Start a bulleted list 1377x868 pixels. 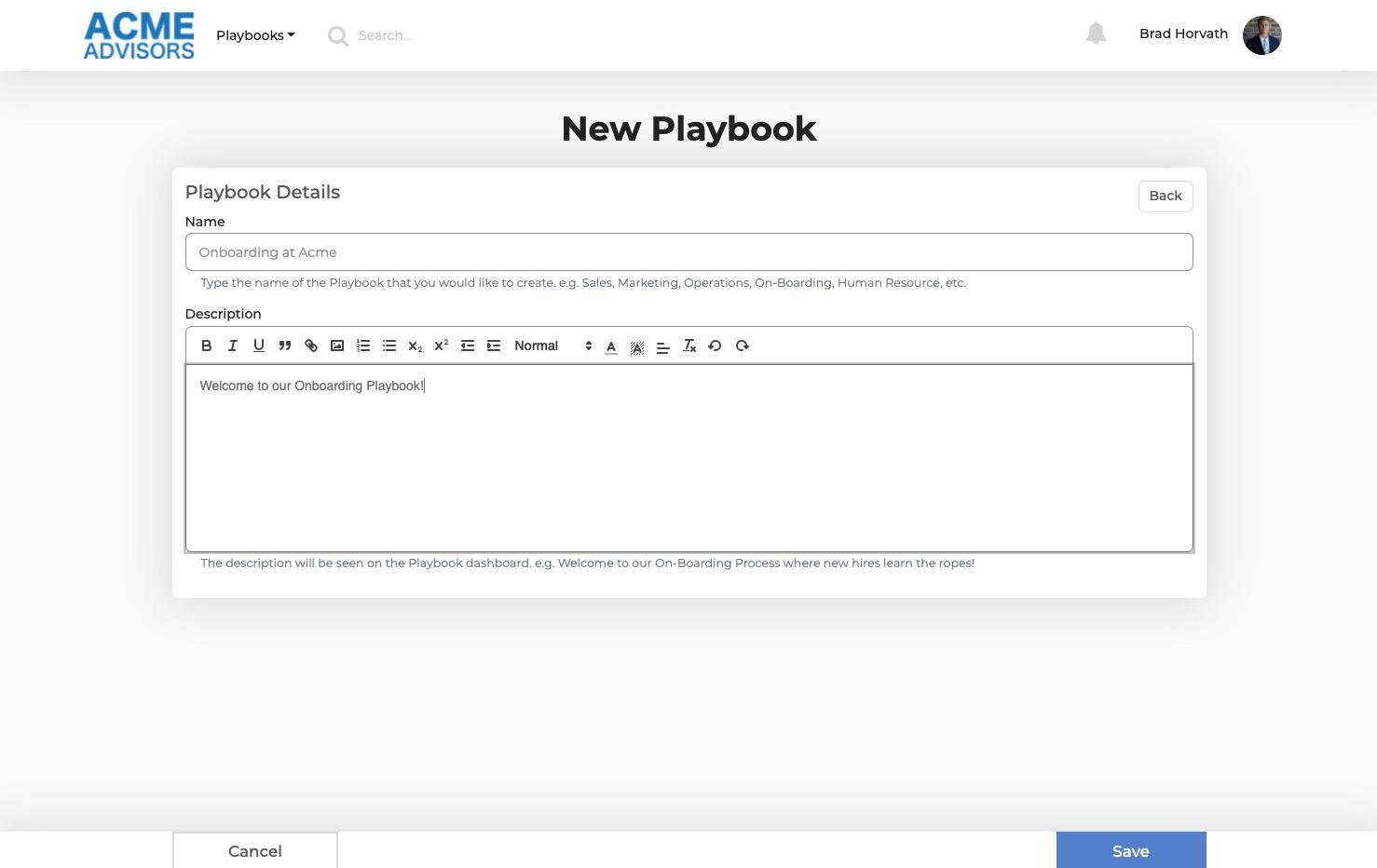click(389, 346)
